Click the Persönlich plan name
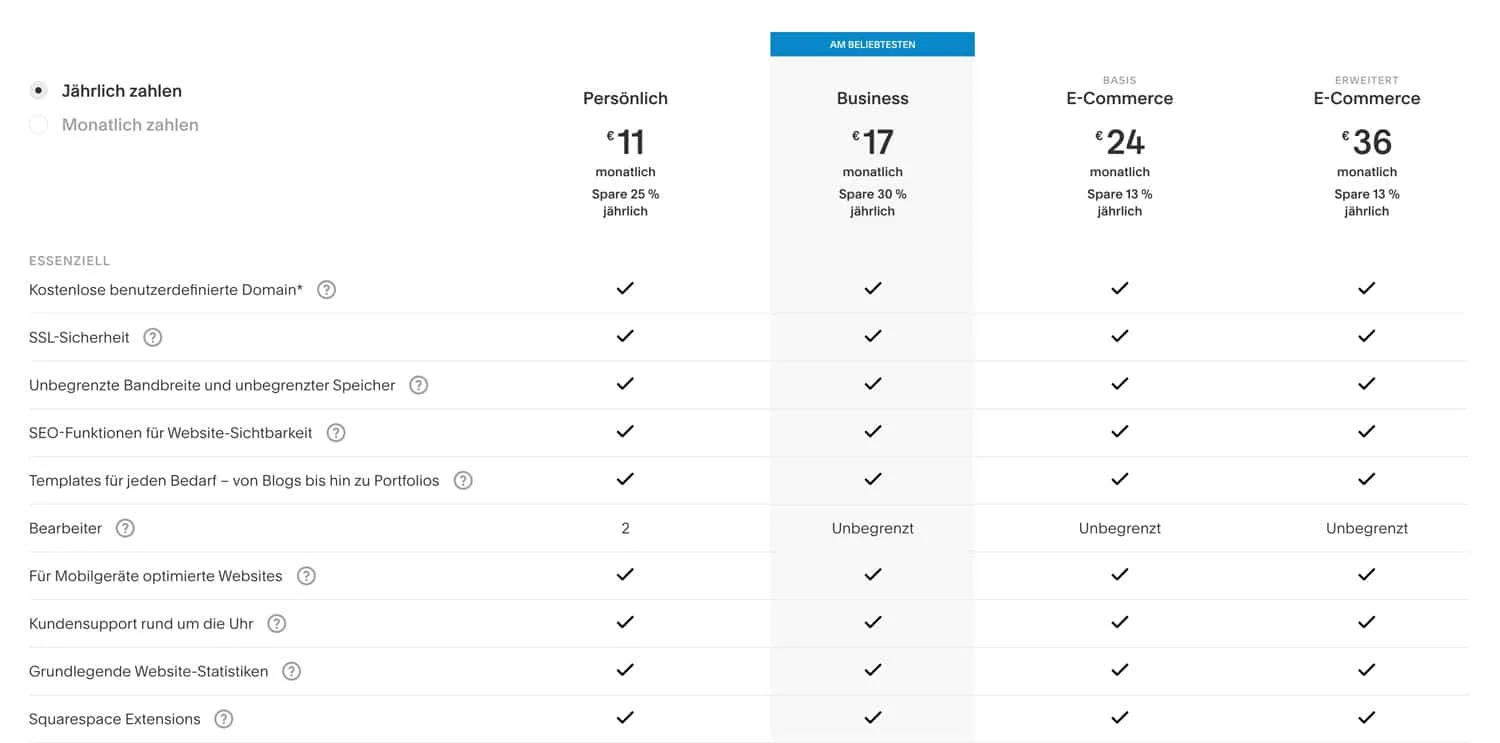Screen dimensions: 1500x743 [625, 98]
